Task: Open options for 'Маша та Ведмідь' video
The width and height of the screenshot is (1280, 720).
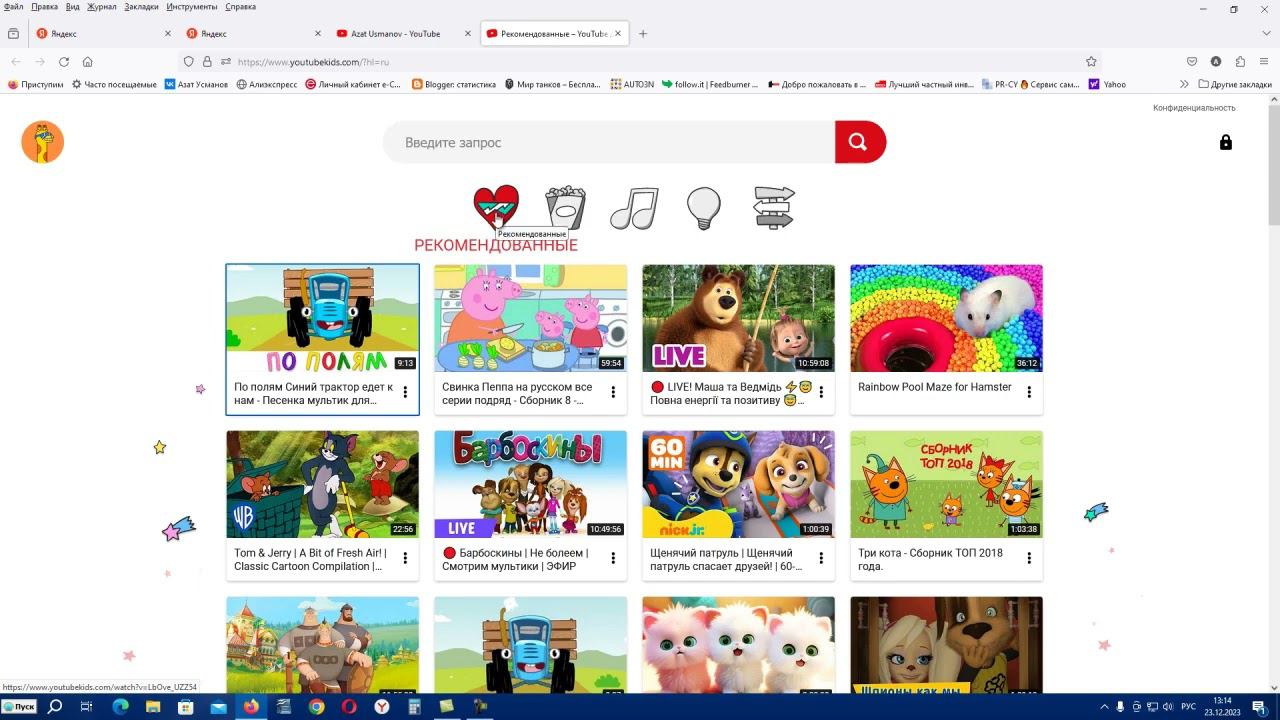Action: [821, 393]
